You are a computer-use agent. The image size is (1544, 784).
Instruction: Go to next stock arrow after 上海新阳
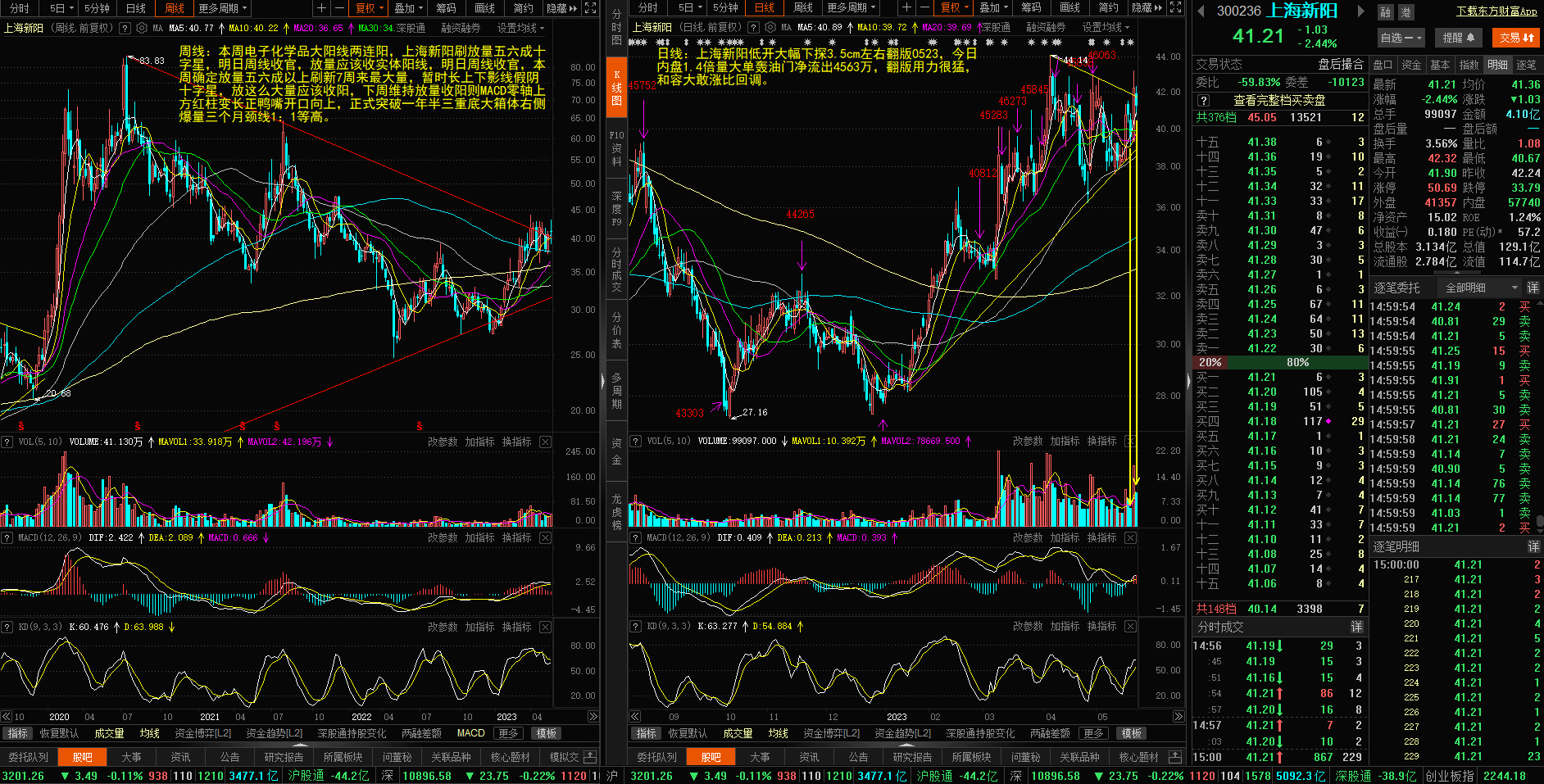(1360, 11)
